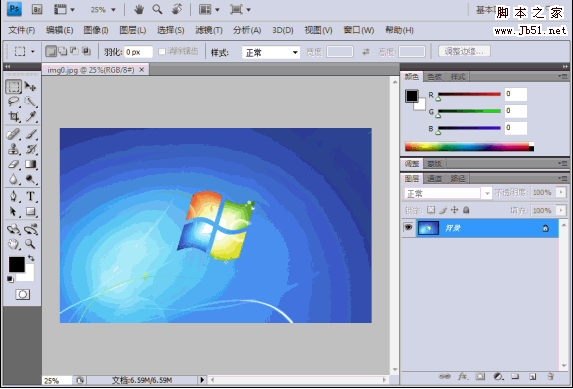Close the img0.jpg document tab
The width and height of the screenshot is (573, 389).
click(142, 69)
